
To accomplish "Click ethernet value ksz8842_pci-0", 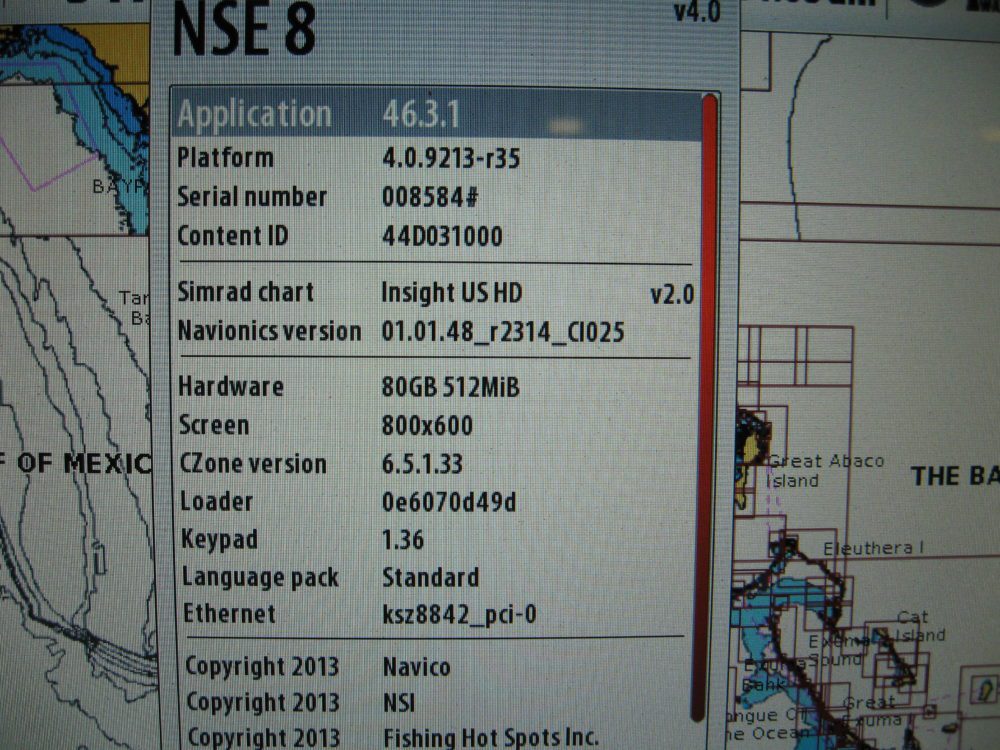I will coord(459,615).
